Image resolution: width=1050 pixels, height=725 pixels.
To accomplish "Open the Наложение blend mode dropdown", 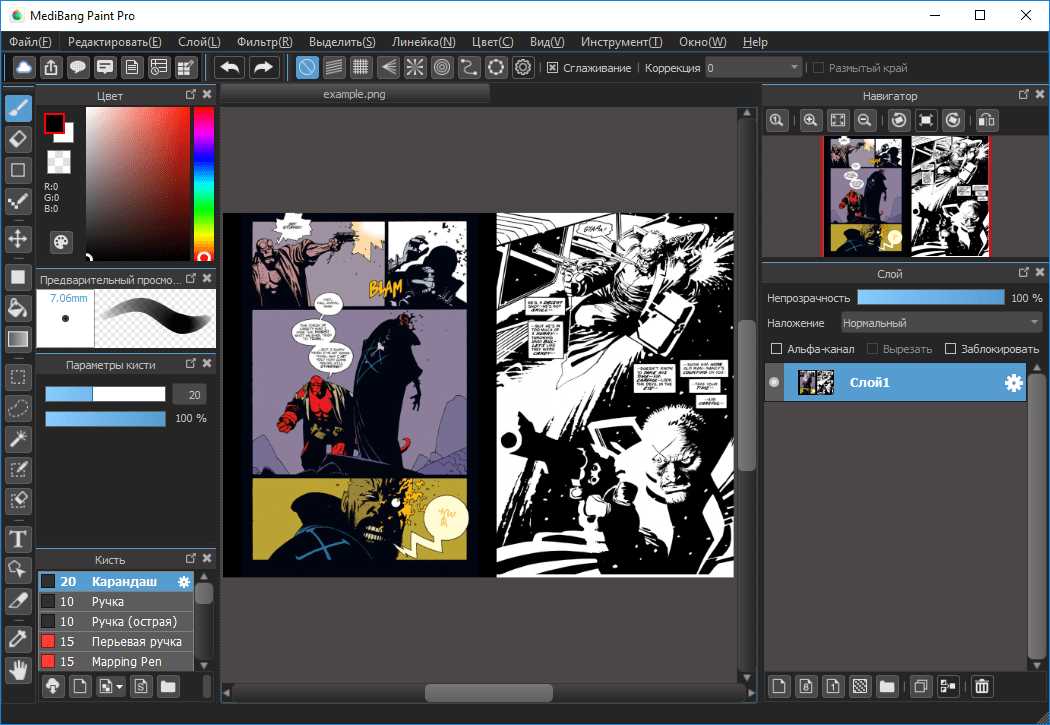I will [x=941, y=323].
